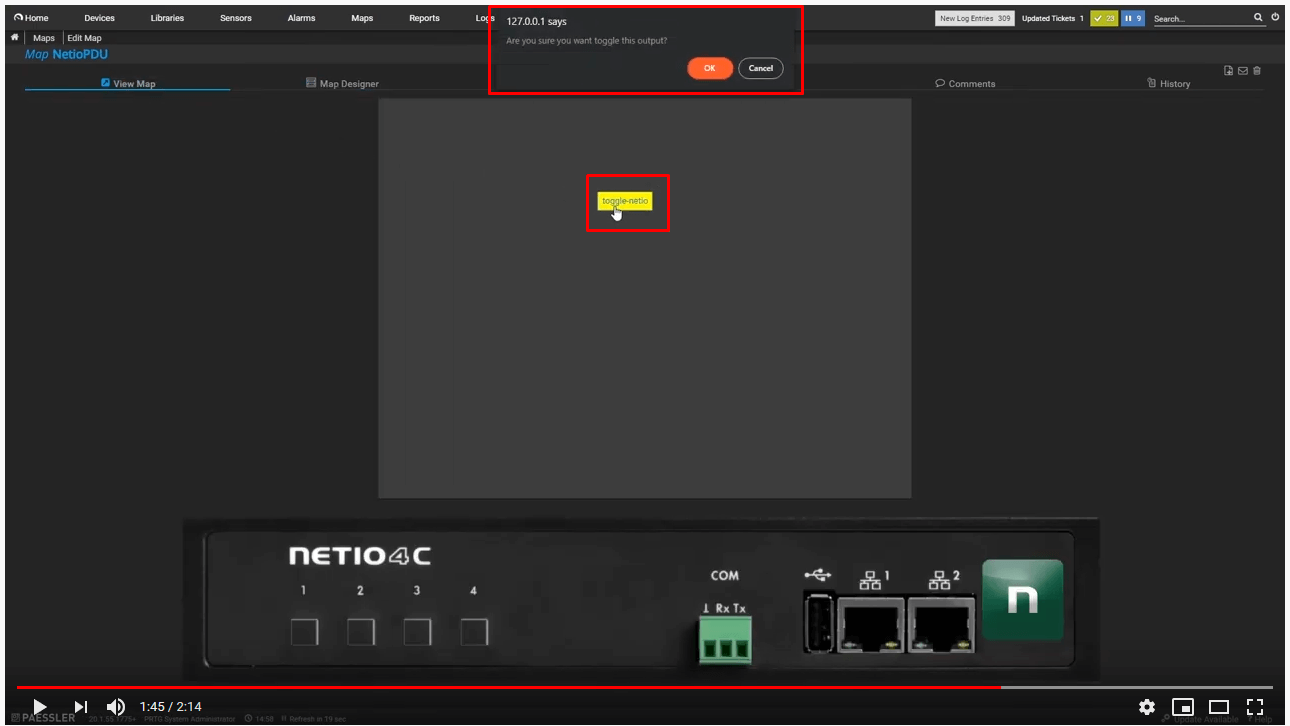
Task: Click the Edit Map breadcrumb link
Action: tap(85, 38)
